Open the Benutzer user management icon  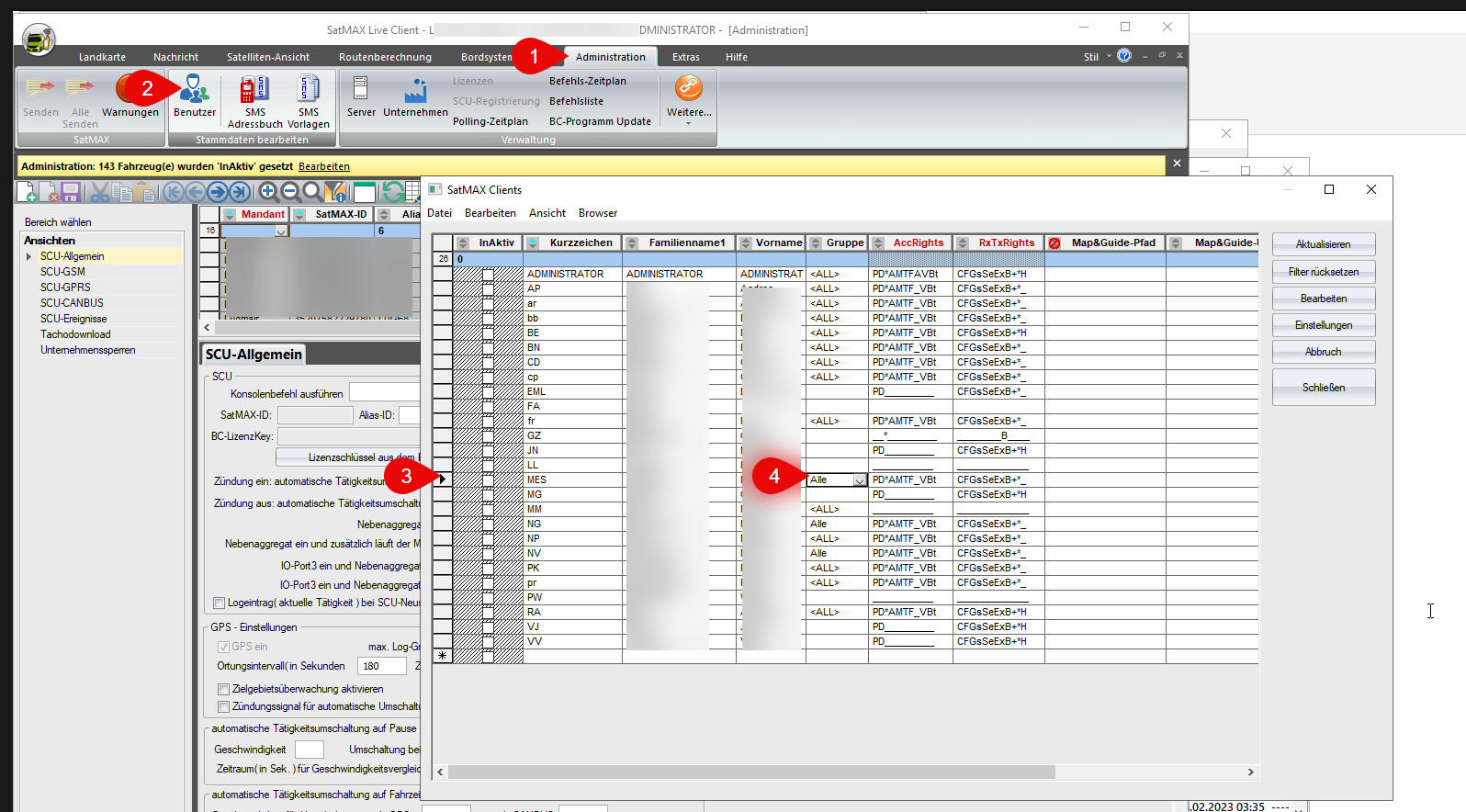coord(195,90)
